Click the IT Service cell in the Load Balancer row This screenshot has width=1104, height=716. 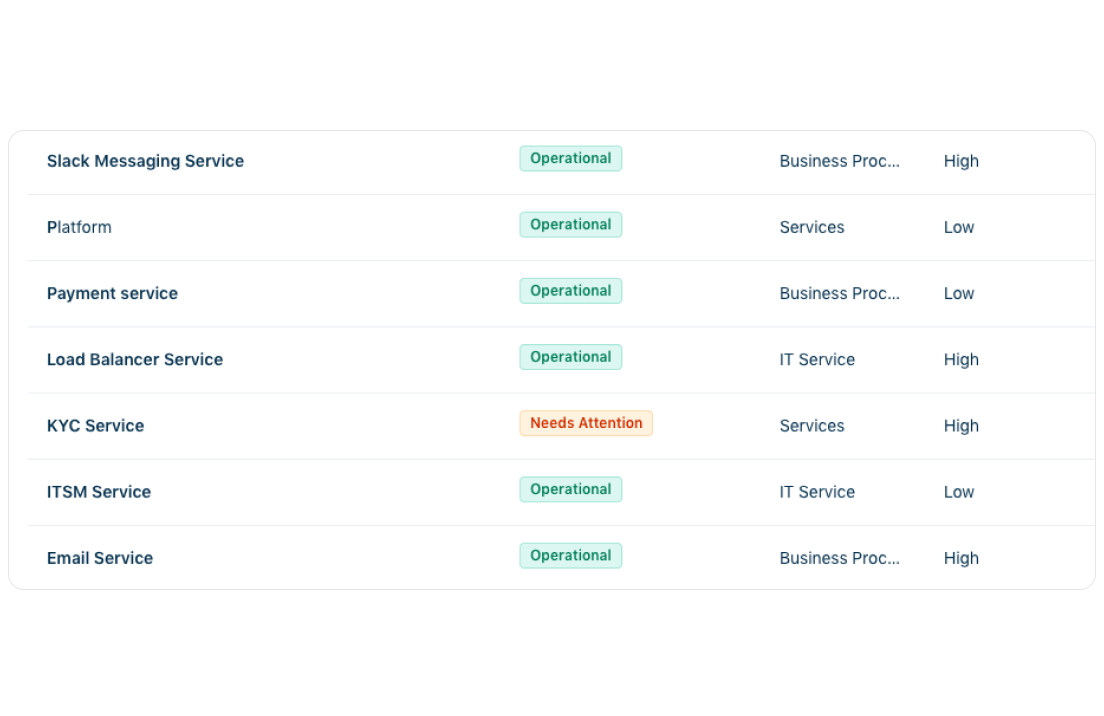[x=817, y=359]
